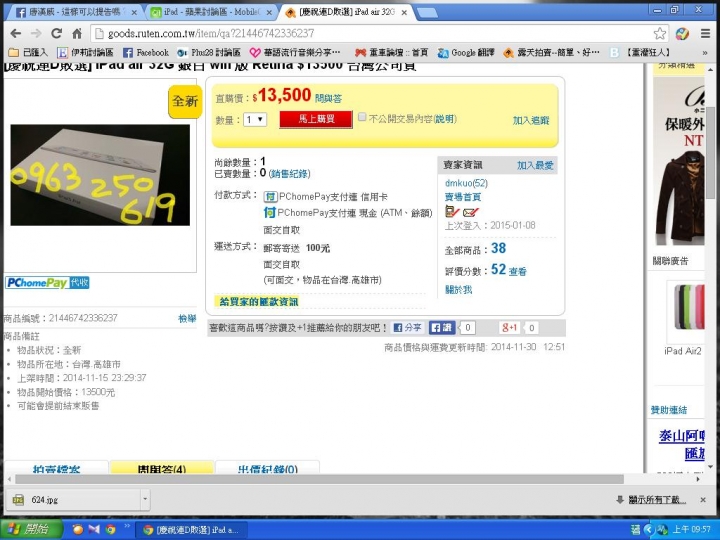The height and width of the screenshot is (540, 720).
Task: Click the PChomePay 代收 badge
Action: point(47,283)
